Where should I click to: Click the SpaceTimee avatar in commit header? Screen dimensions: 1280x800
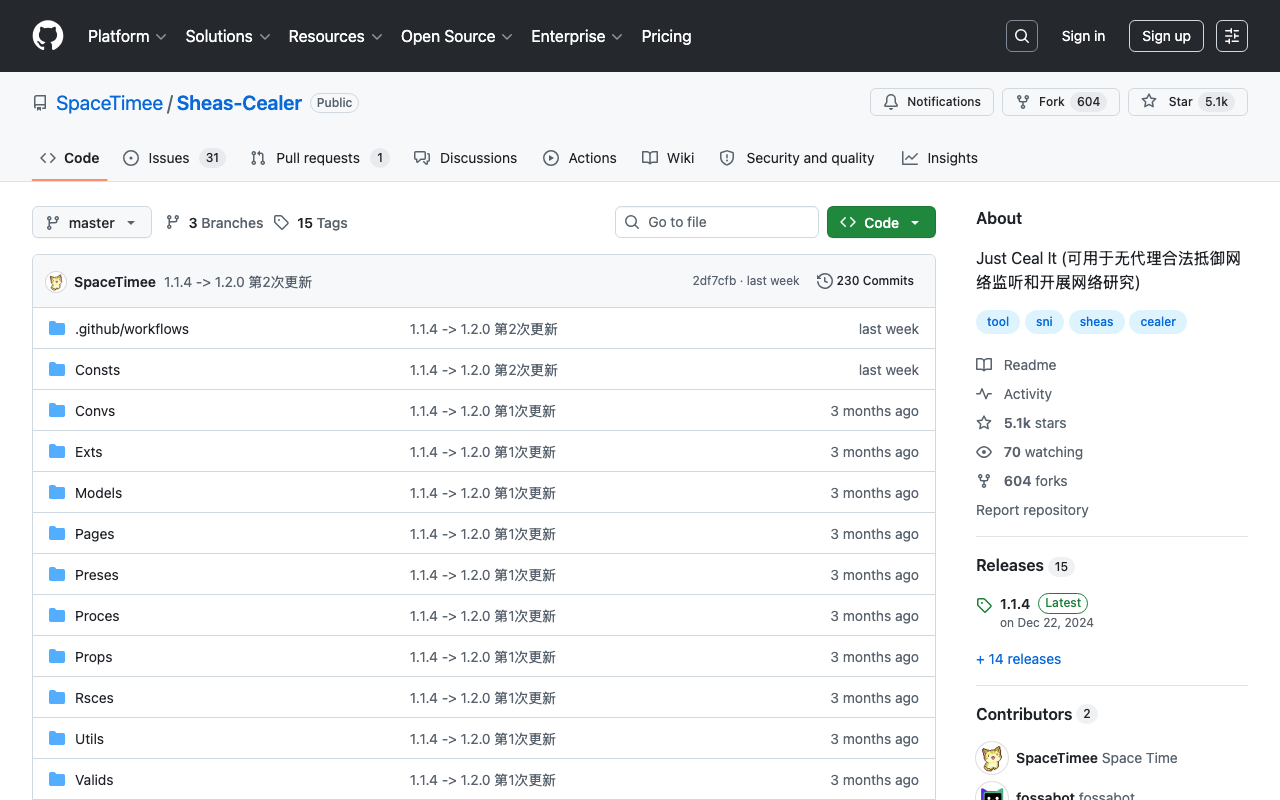click(56, 282)
